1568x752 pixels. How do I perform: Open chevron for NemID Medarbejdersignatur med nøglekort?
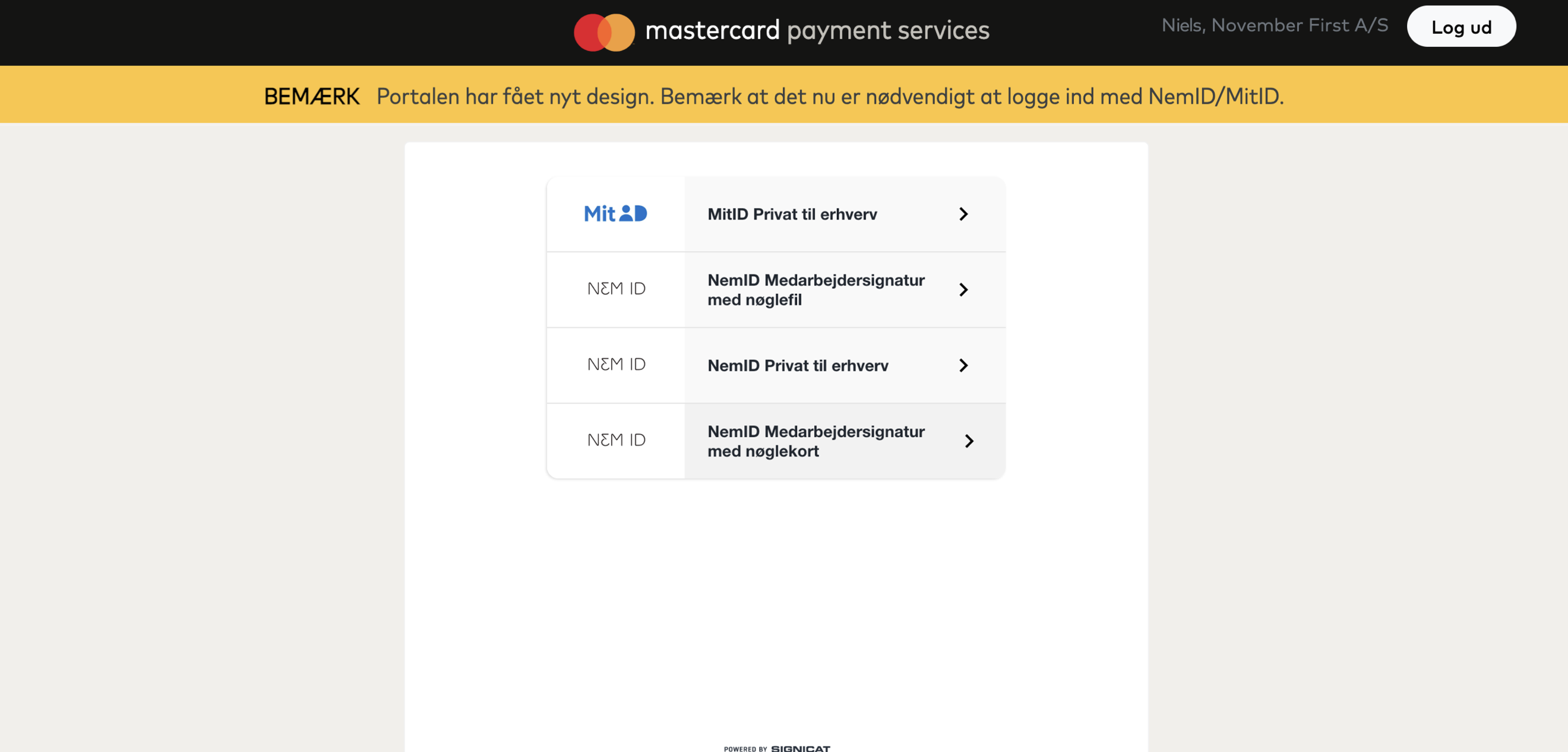tap(969, 441)
